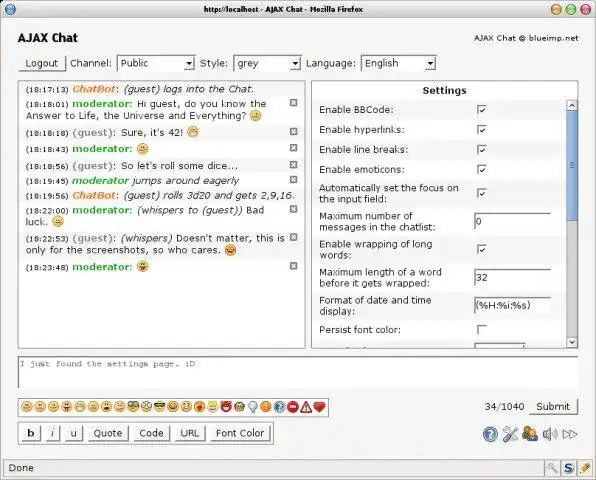Delete the 'Sure, it's 42!' message
This screenshot has width=596, height=480.
pyautogui.click(x=293, y=131)
